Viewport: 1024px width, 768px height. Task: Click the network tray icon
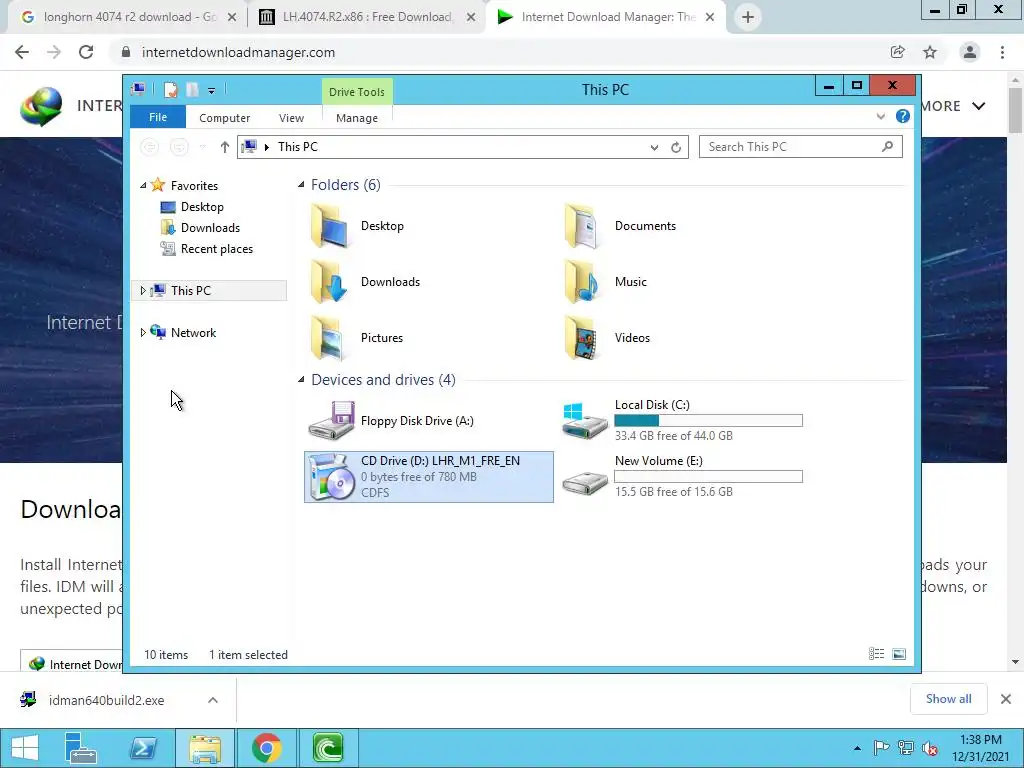[906, 748]
